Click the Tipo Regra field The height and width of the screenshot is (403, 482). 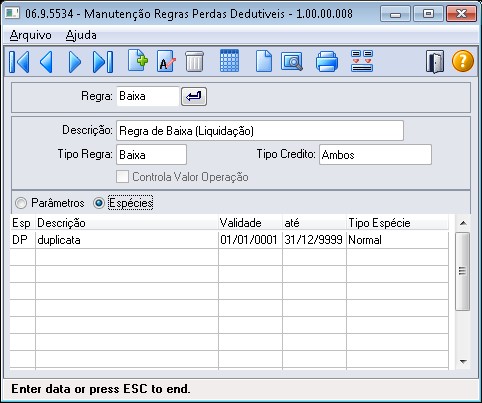click(151, 155)
